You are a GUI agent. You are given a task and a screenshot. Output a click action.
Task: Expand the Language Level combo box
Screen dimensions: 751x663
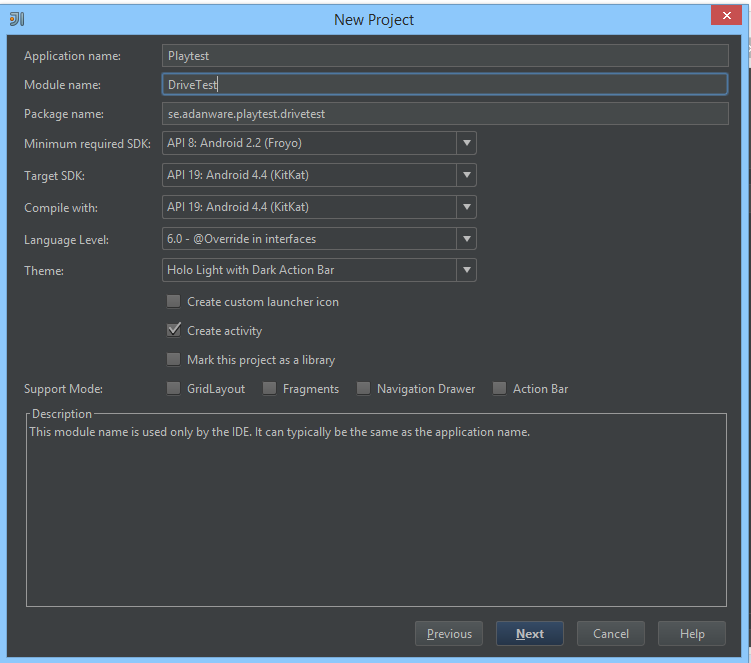tap(466, 239)
